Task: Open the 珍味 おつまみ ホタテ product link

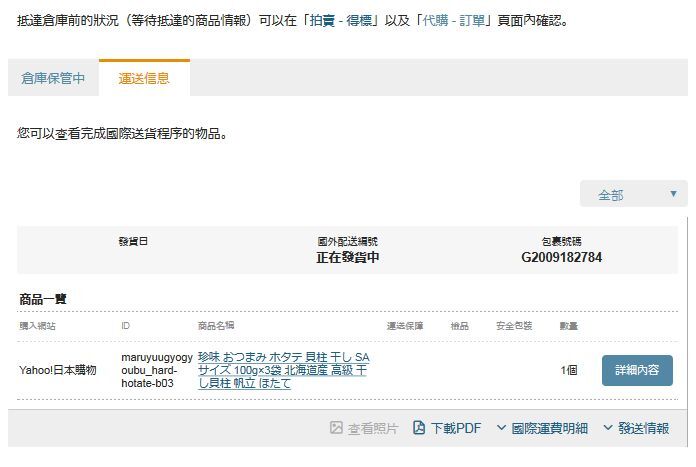Action: [x=283, y=370]
